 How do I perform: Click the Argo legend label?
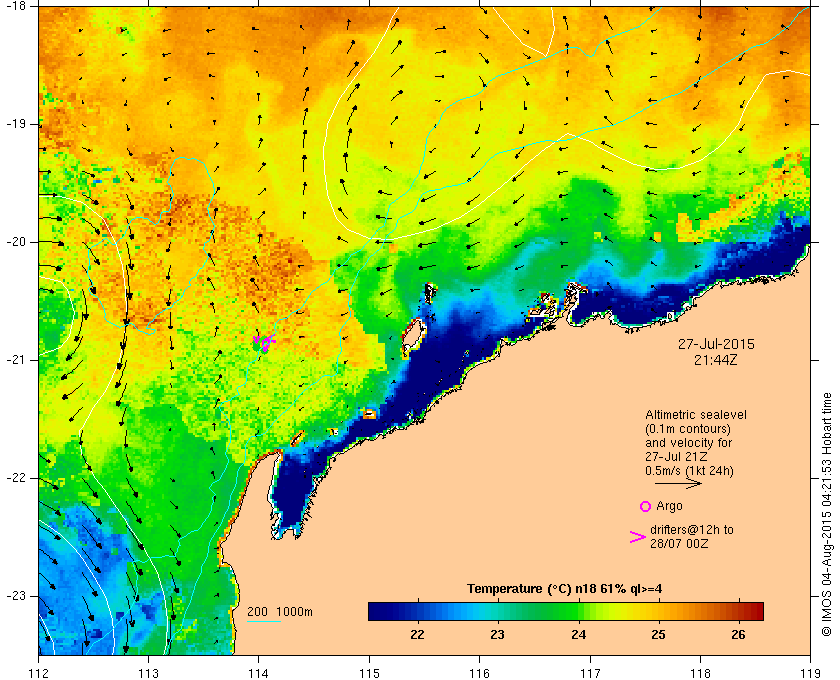pyautogui.click(x=669, y=506)
